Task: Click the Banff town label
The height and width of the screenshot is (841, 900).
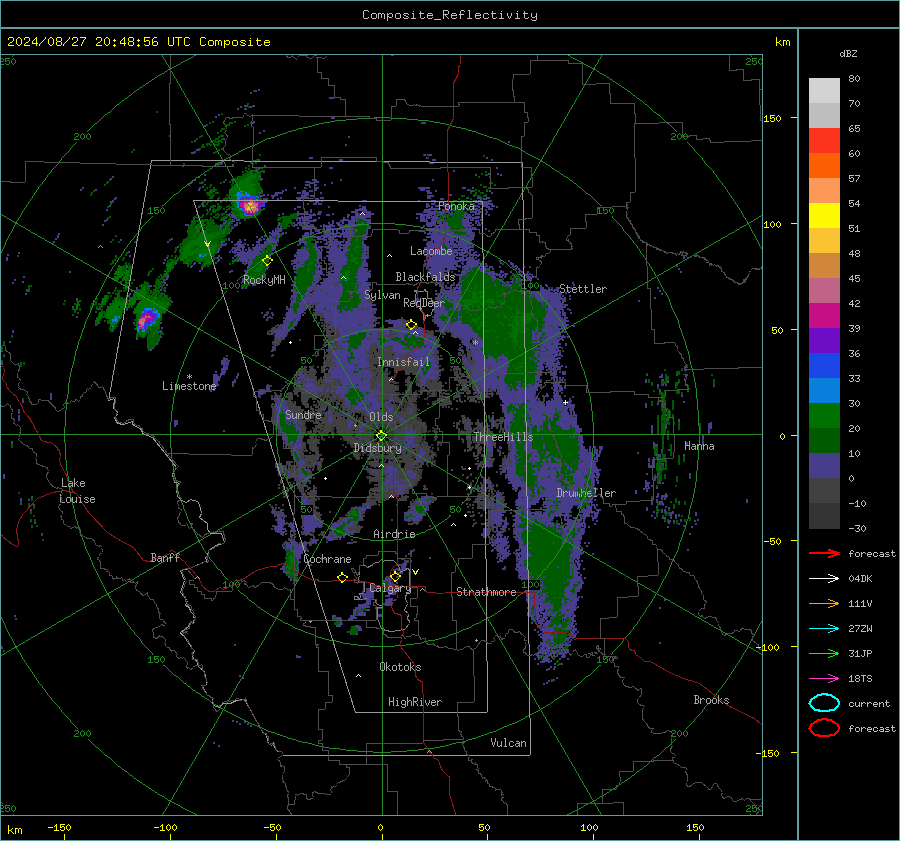Action: tap(165, 557)
